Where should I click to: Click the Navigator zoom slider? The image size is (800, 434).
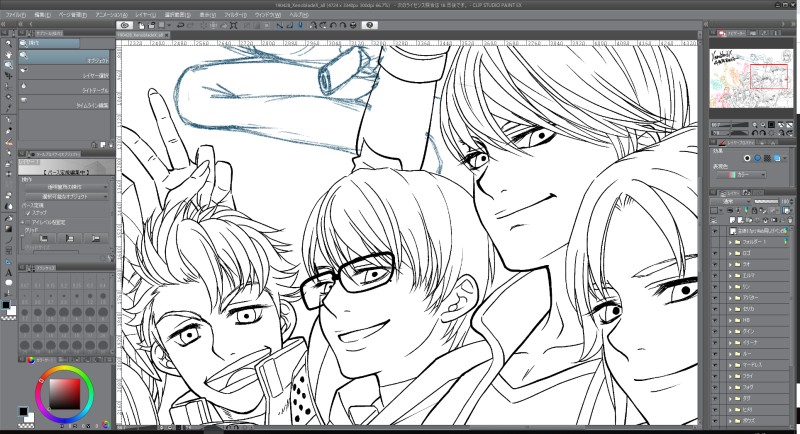[732, 124]
